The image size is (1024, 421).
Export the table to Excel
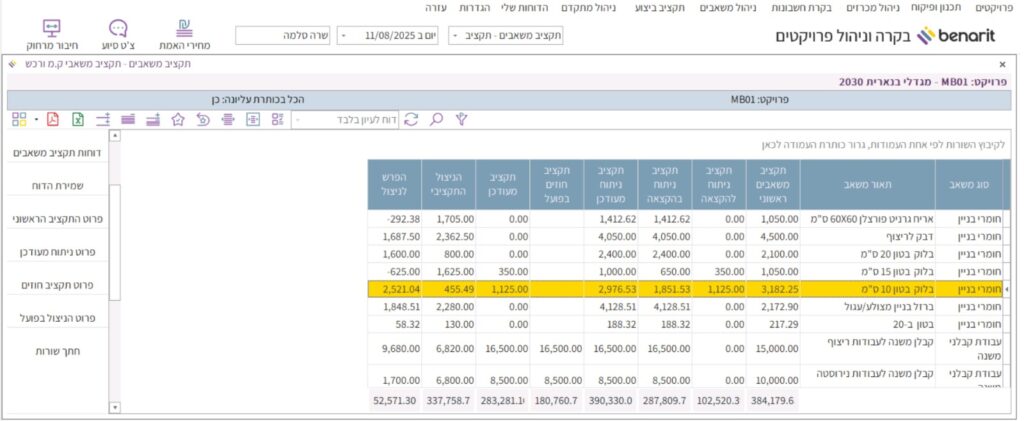click(77, 119)
